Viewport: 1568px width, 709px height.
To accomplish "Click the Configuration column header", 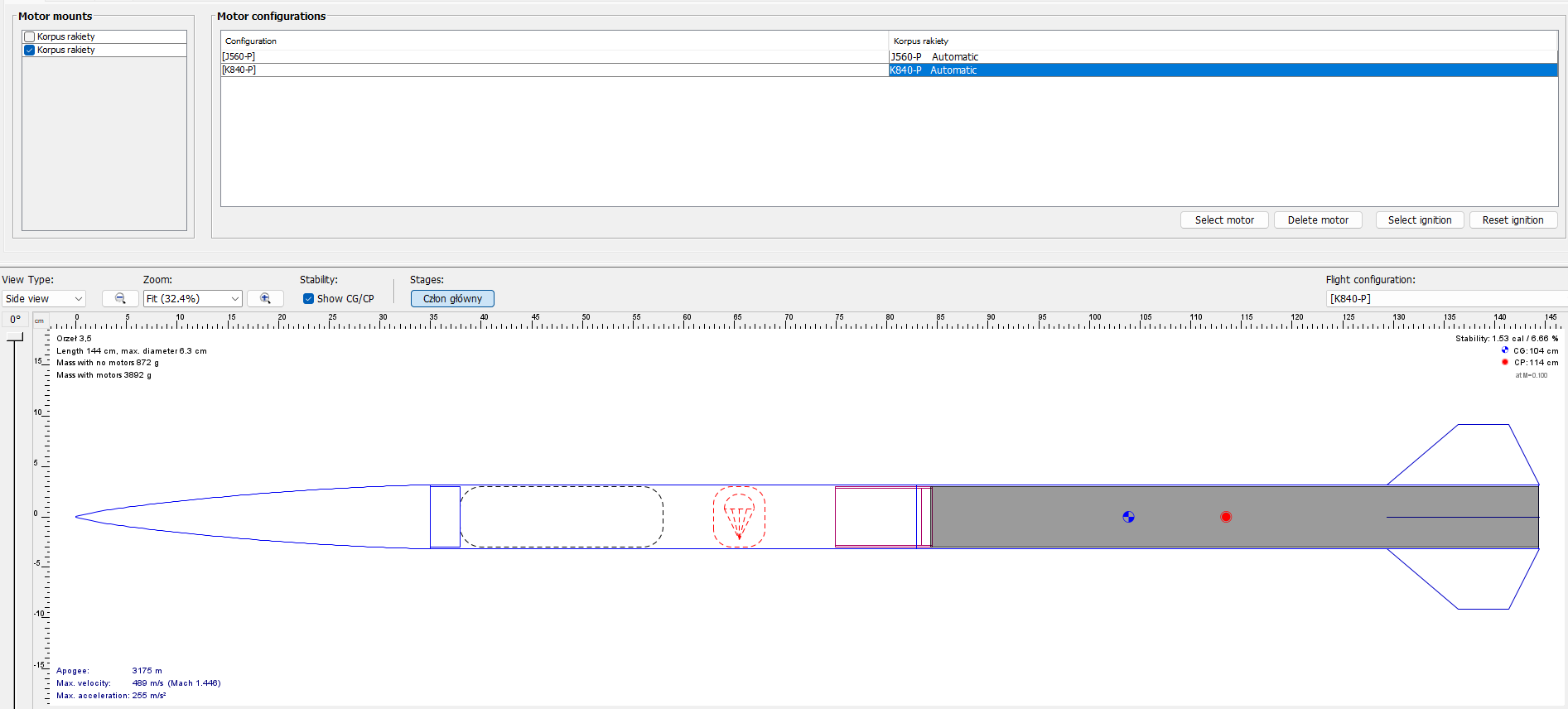I will [553, 41].
